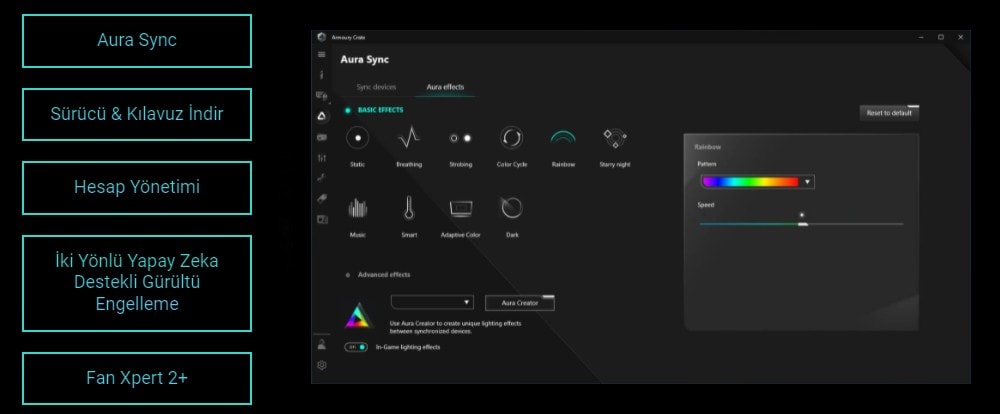1000x414 pixels.
Task: Select the Basic Effects radio button
Action: click(x=348, y=110)
